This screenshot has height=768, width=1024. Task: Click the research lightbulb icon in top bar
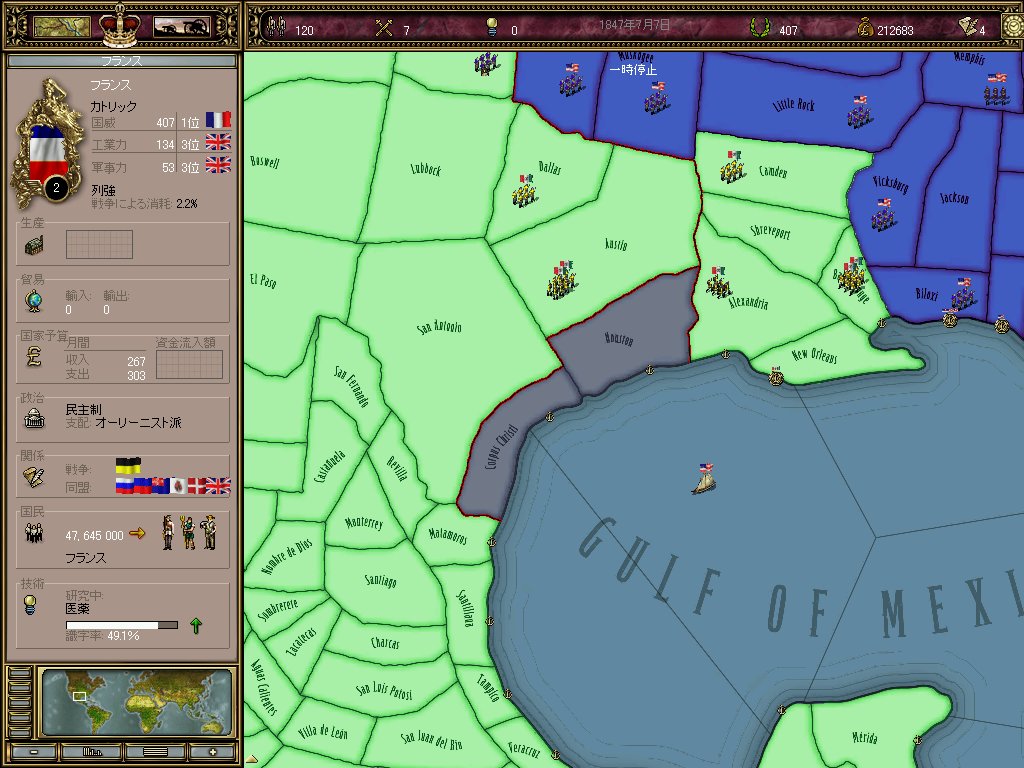click(492, 27)
